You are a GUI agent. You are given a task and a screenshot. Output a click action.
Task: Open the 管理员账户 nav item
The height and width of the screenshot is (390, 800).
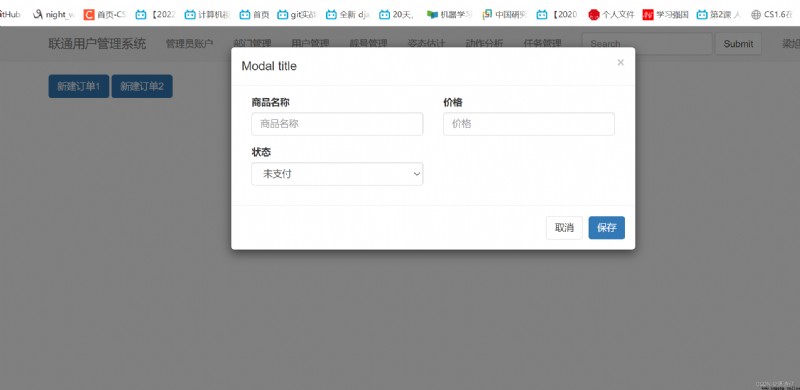(189, 43)
